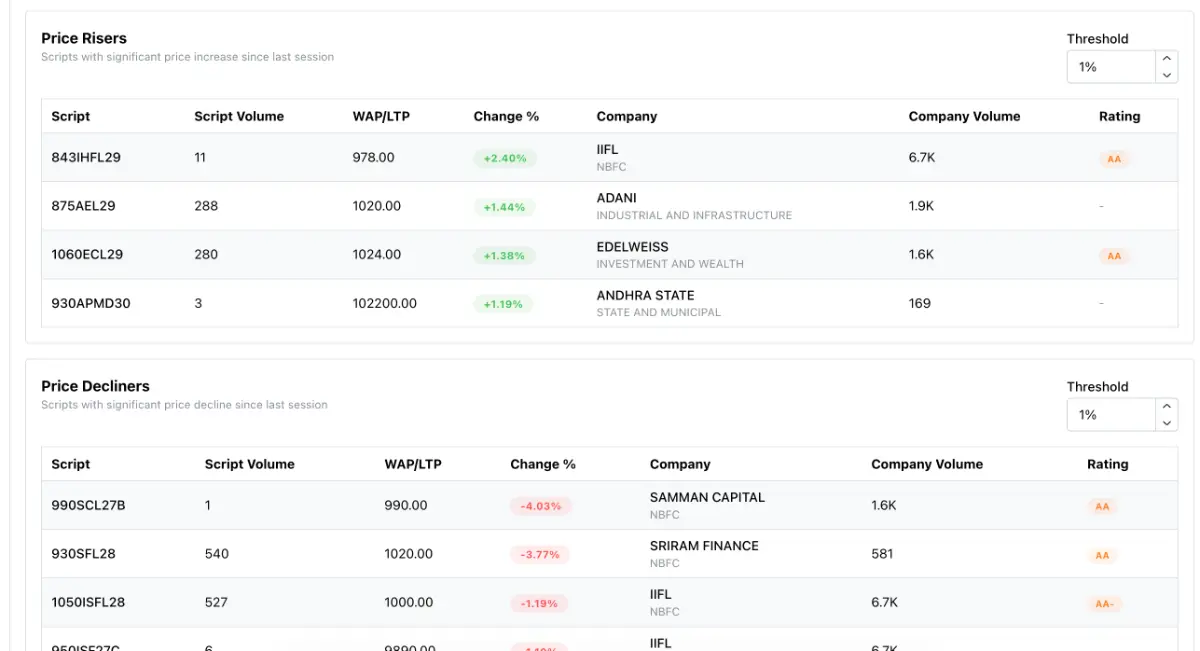1200x651 pixels.
Task: Click the -4.03% change badge
Action: [540, 507]
